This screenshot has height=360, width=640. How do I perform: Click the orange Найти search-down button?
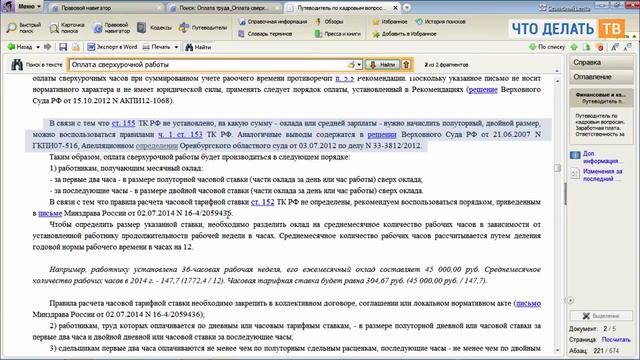tap(382, 64)
